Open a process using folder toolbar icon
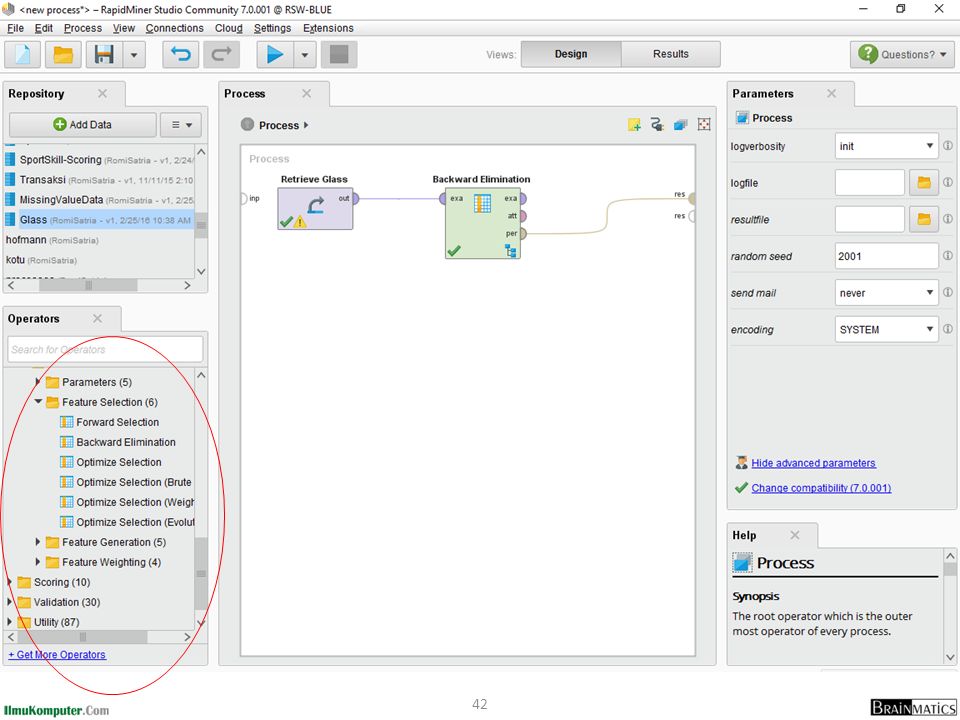Viewport: 960px width, 720px height. point(63,54)
